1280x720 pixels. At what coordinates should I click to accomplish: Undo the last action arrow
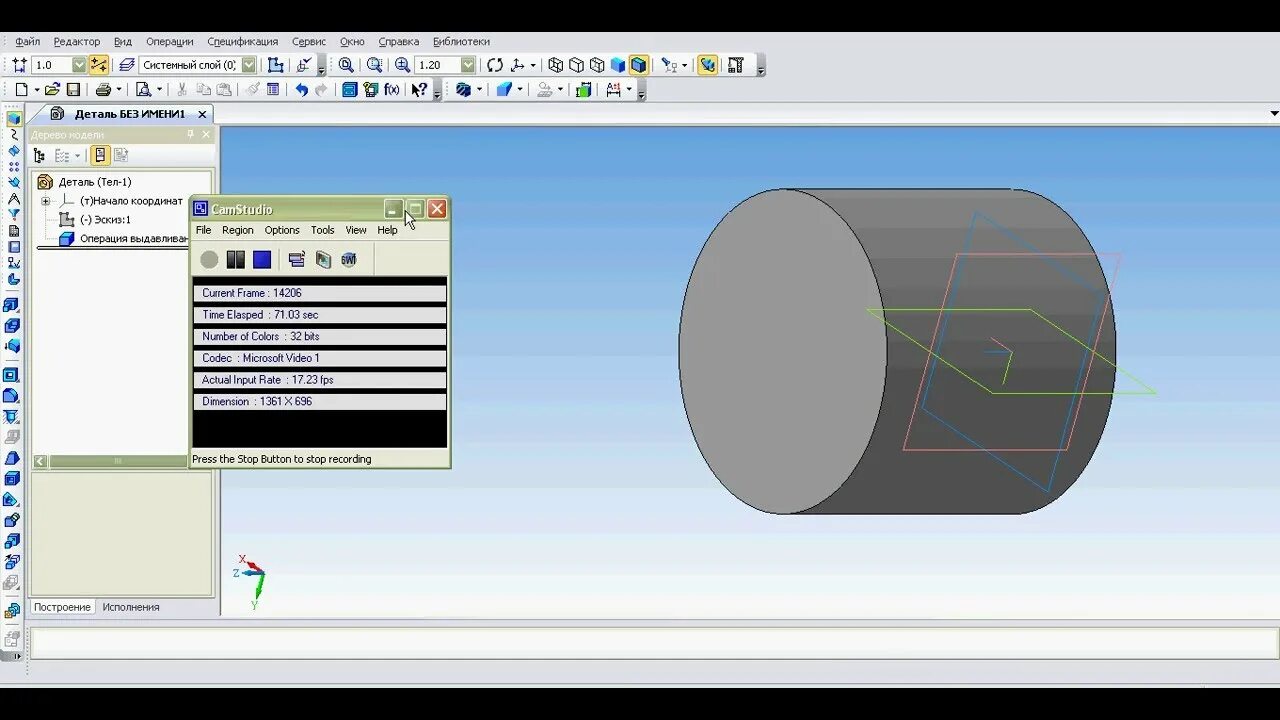point(301,90)
